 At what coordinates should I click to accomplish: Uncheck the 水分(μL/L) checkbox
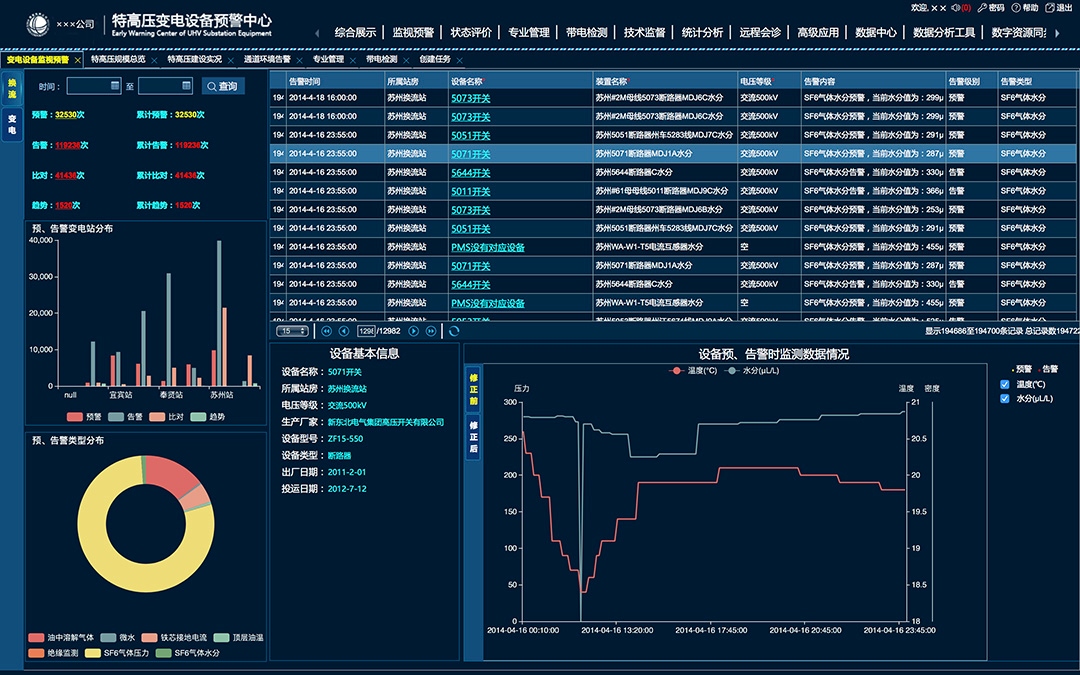(1005, 399)
